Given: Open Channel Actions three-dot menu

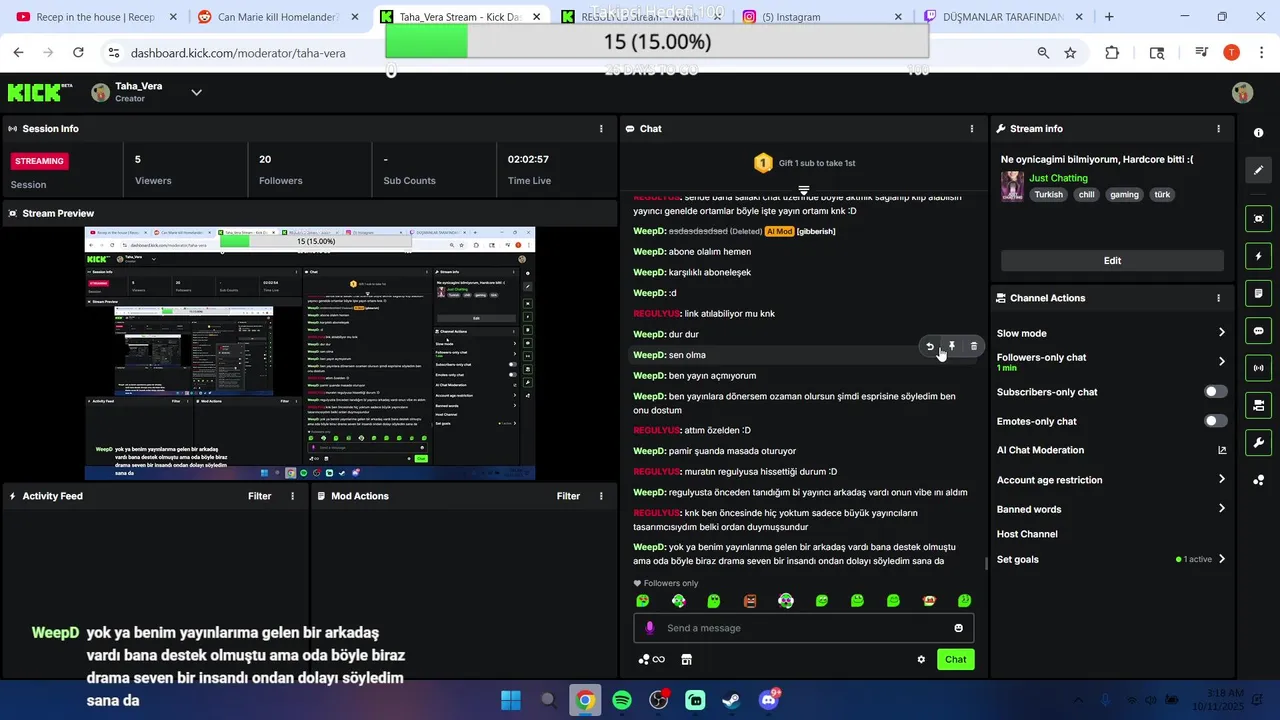Looking at the screenshot, I should pyautogui.click(x=1218, y=298).
